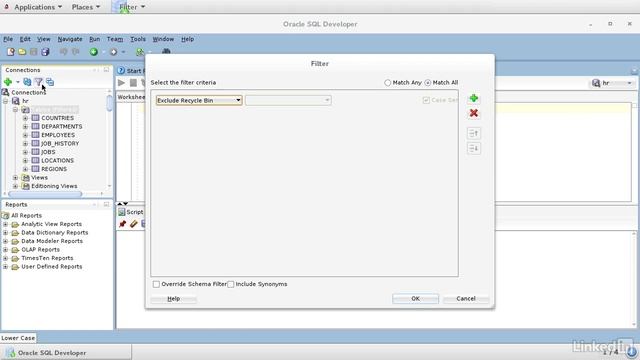The height and width of the screenshot is (360, 640).
Task: Enable Include Synonyms checkbox
Action: pyautogui.click(x=231, y=284)
